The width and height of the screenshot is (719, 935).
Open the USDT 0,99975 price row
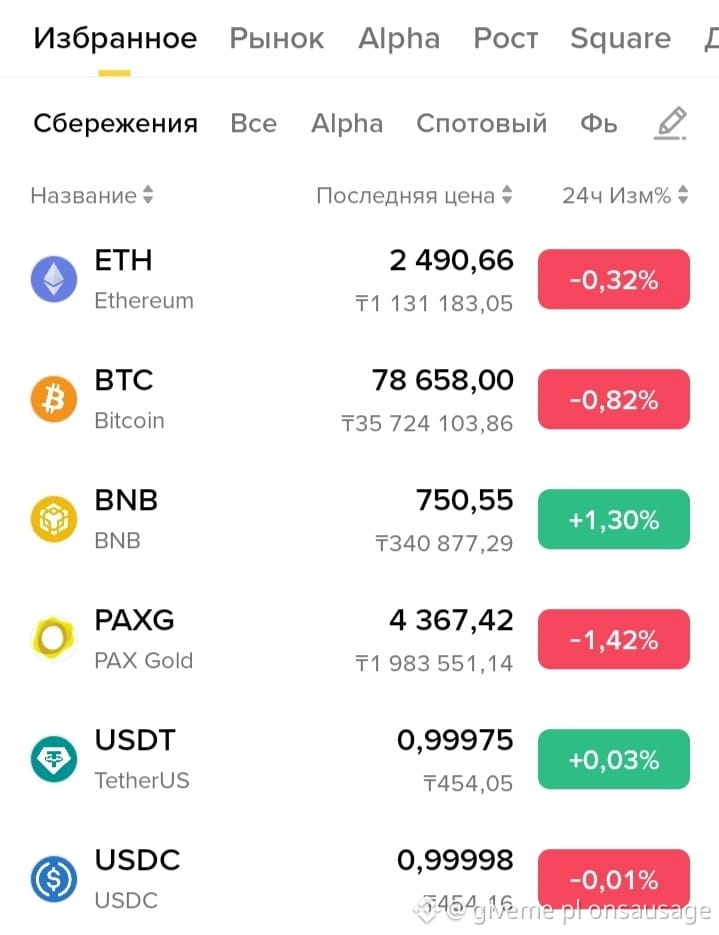point(360,758)
